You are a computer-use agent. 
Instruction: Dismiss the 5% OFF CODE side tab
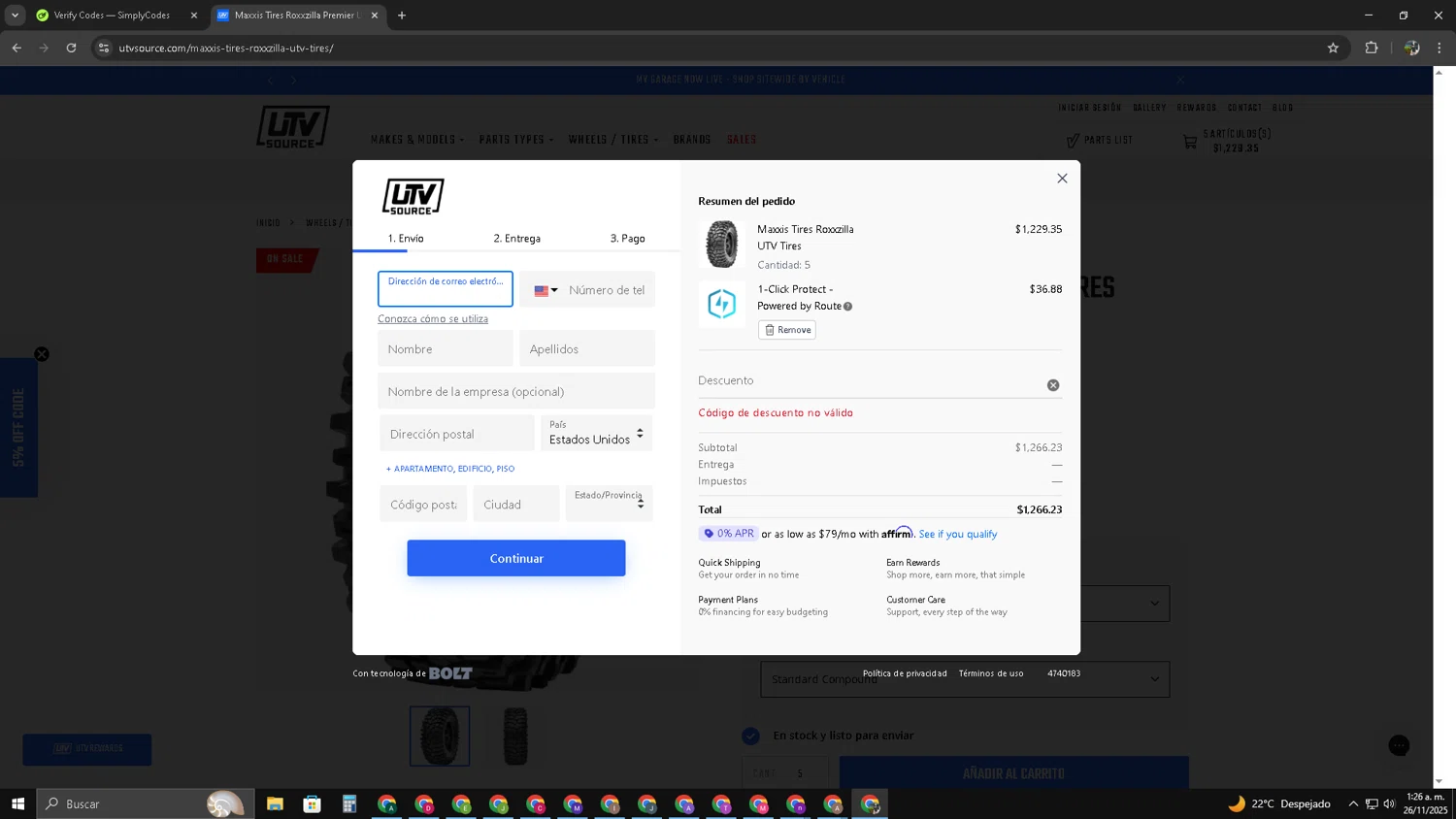[42, 354]
